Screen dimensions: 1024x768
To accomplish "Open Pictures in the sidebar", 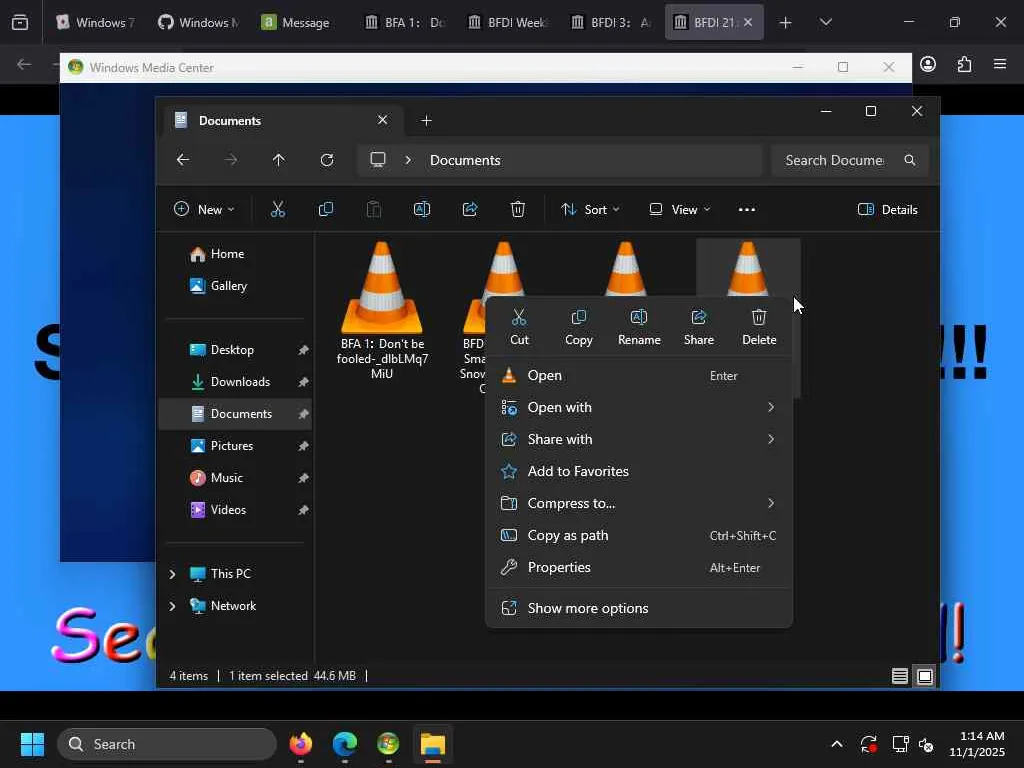I will pyautogui.click(x=235, y=446).
